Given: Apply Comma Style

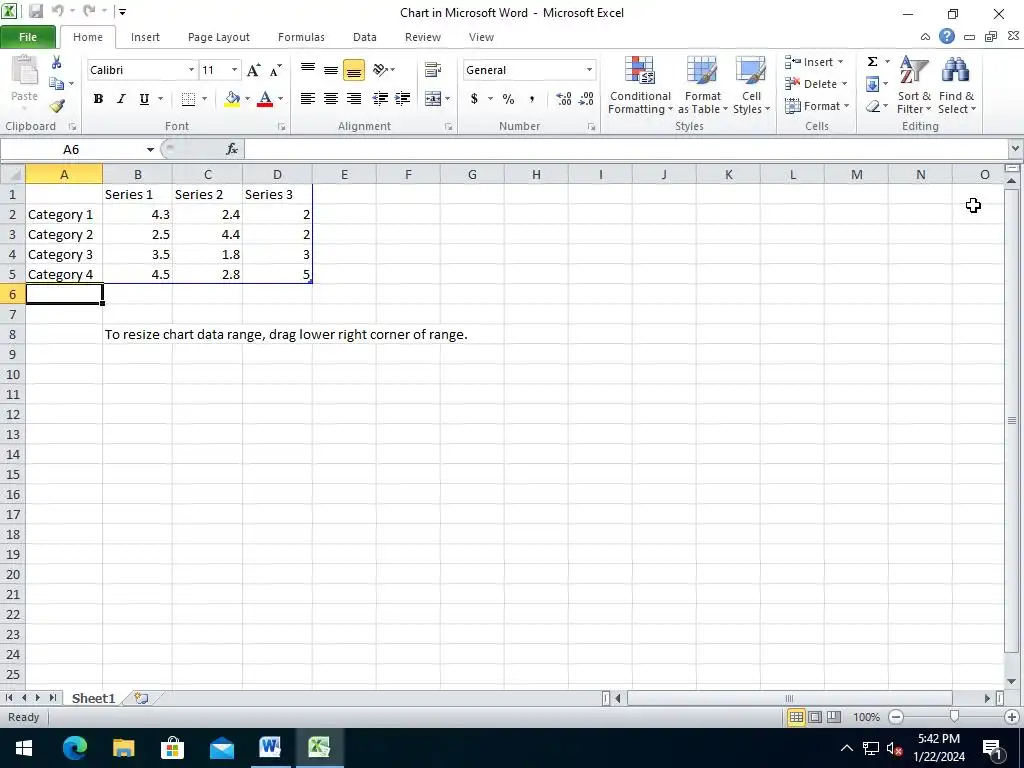Looking at the screenshot, I should tap(532, 99).
